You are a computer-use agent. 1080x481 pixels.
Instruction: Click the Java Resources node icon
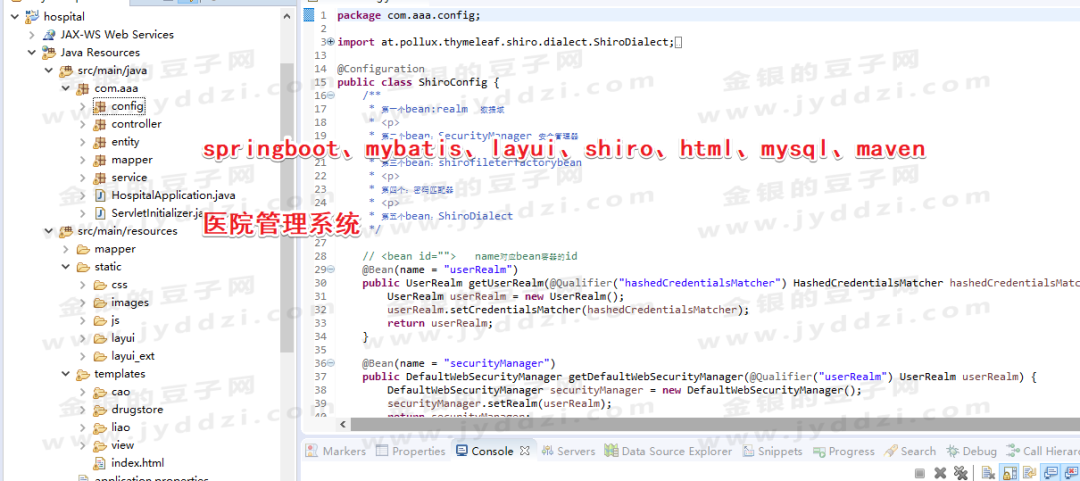[x=50, y=52]
